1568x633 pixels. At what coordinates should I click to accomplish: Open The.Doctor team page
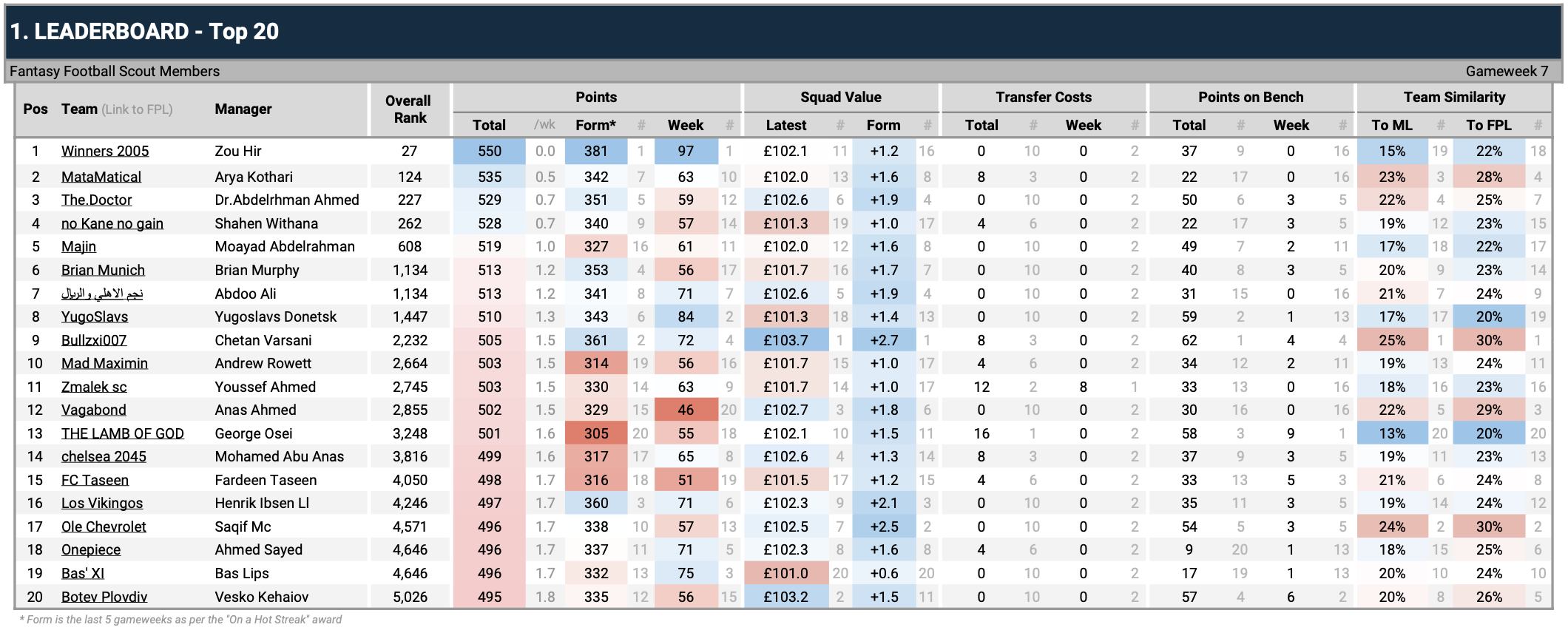click(97, 200)
